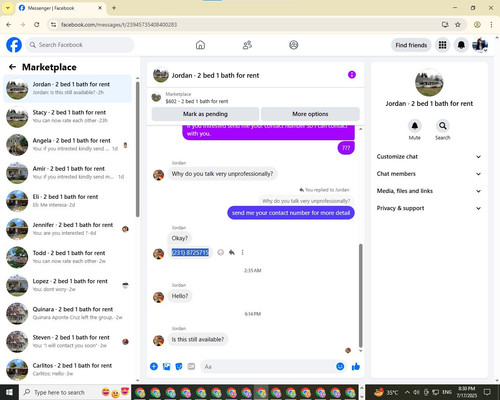The width and height of the screenshot is (500, 400).
Task: Search in conversation magnifier icon
Action: tap(443, 126)
